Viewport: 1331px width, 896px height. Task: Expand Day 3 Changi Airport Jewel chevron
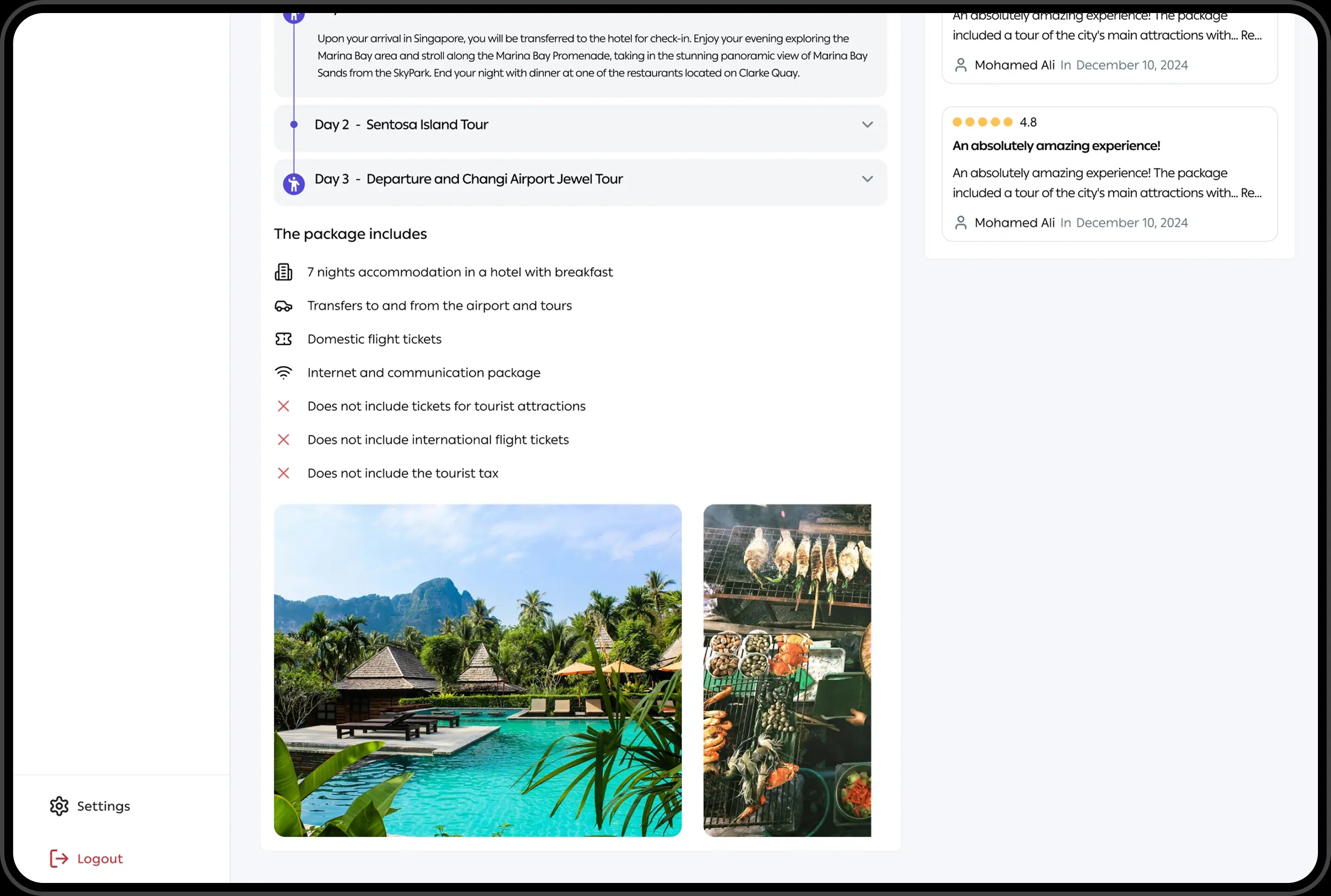tap(867, 179)
